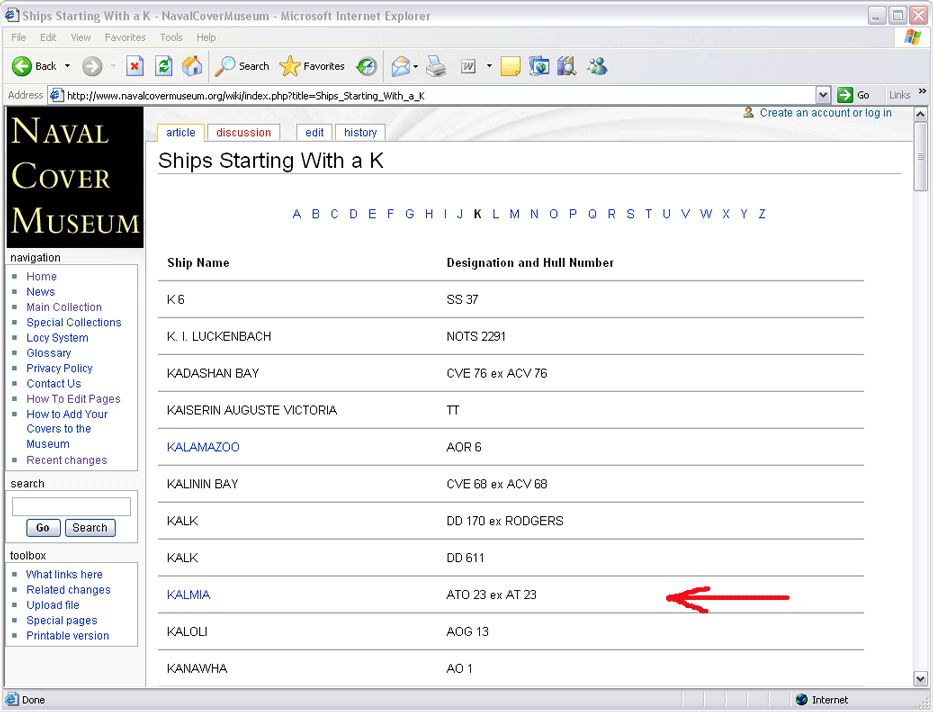Click the Stop loading toolbar icon
This screenshot has height=712, width=933.
(135, 66)
